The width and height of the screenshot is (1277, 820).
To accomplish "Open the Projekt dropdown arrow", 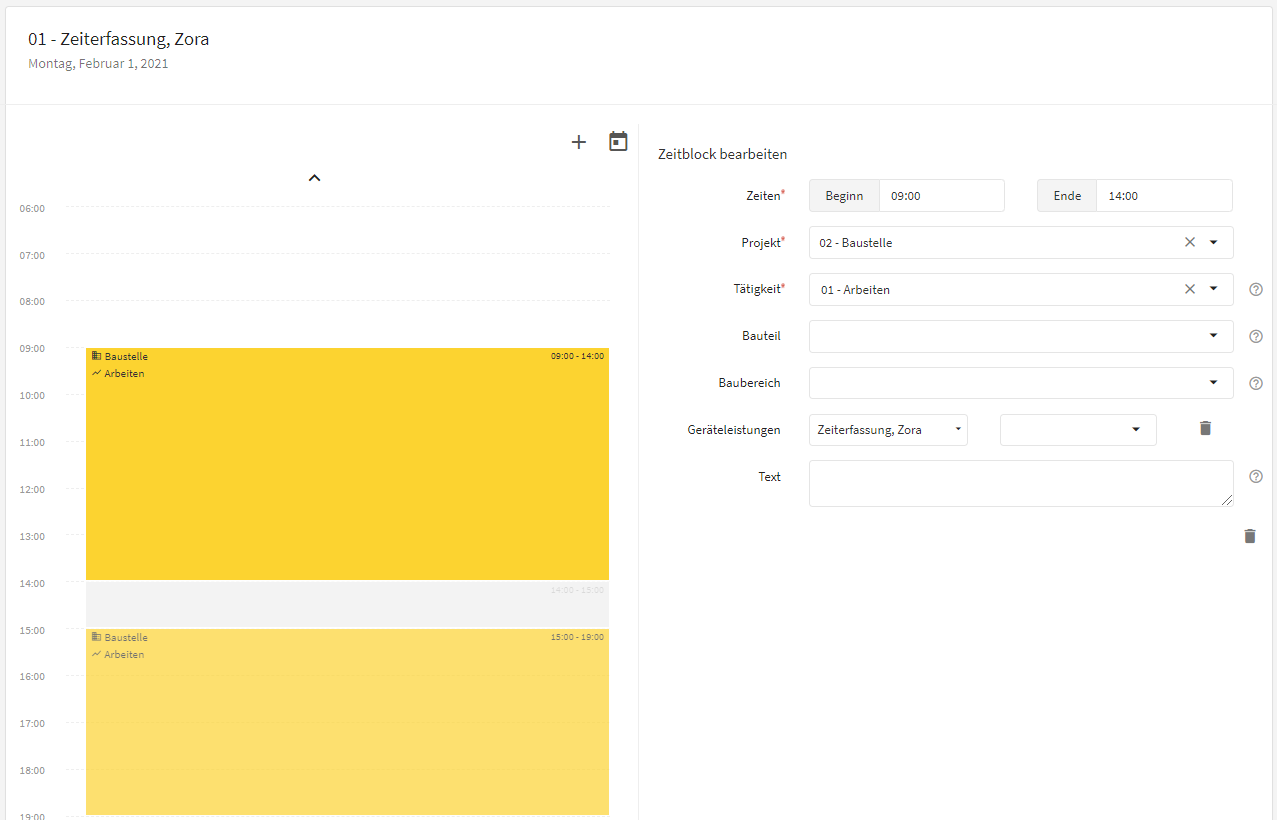I will [x=1214, y=242].
